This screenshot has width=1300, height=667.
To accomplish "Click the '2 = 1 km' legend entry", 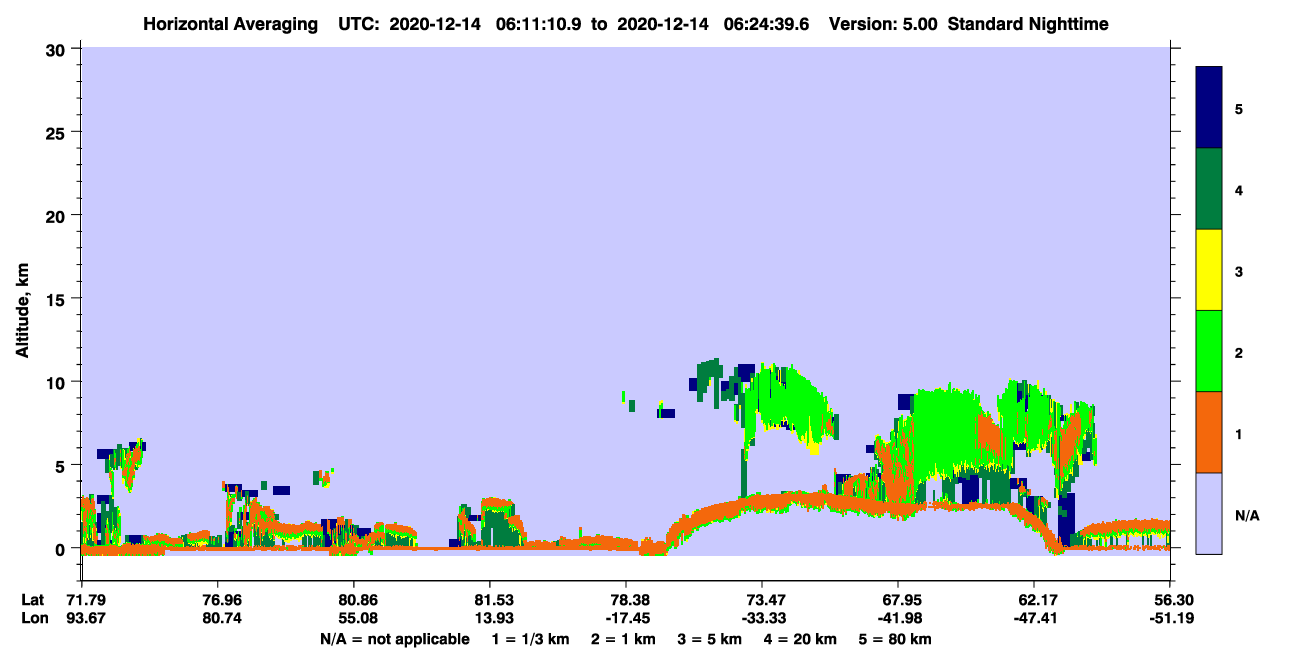I will point(621,639).
